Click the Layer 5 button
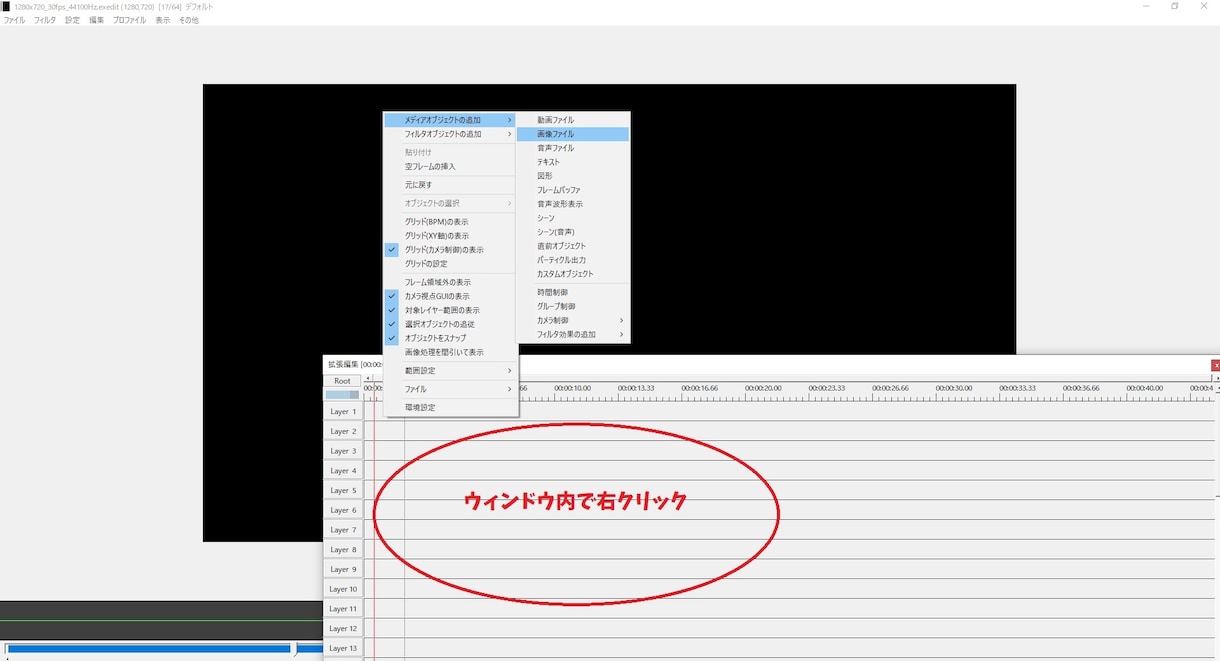This screenshot has height=661, width=1220. click(x=343, y=490)
